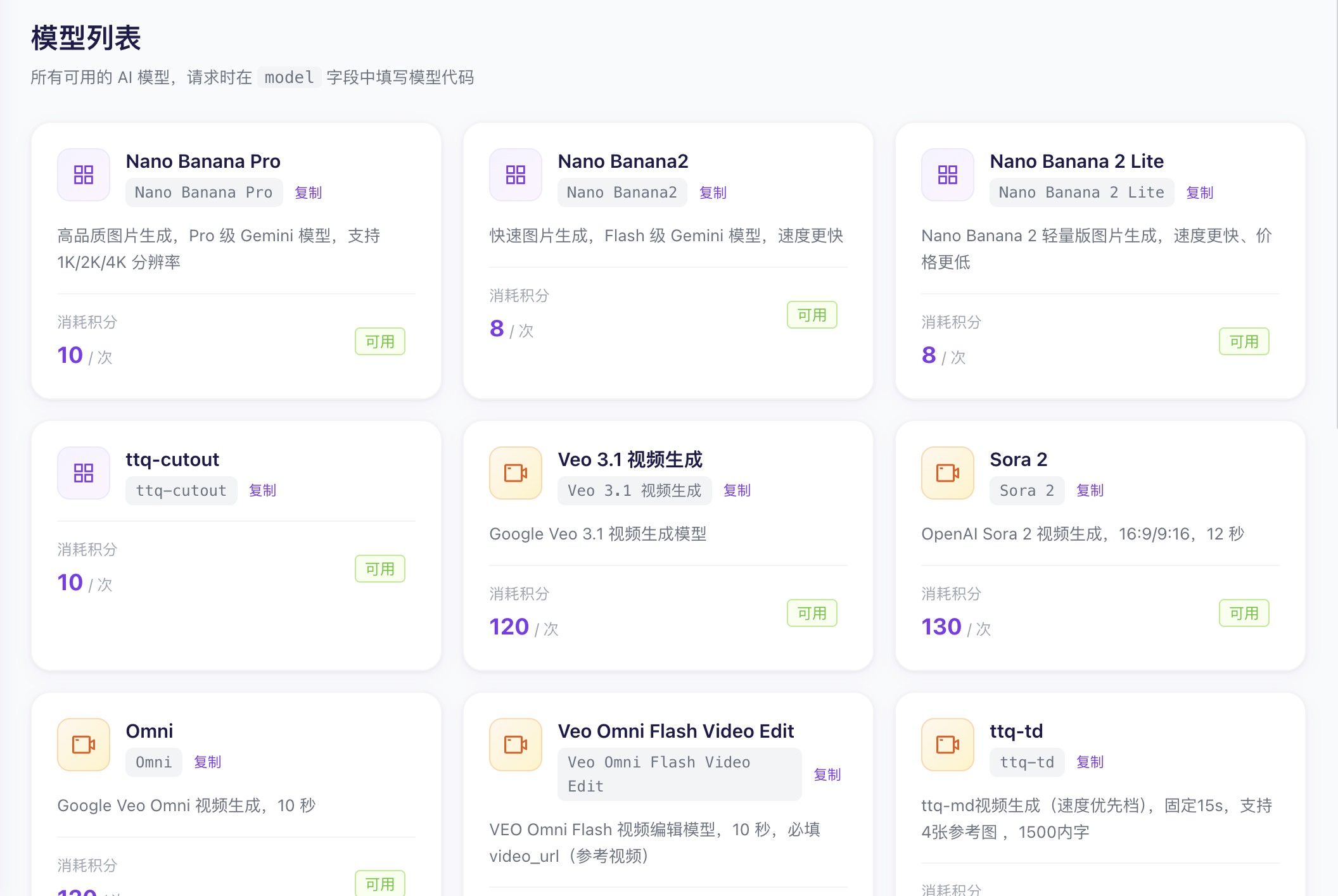Click the '8 / 次' price on Nano Banana 2 Lite
This screenshot has width=1338, height=896.
944,355
